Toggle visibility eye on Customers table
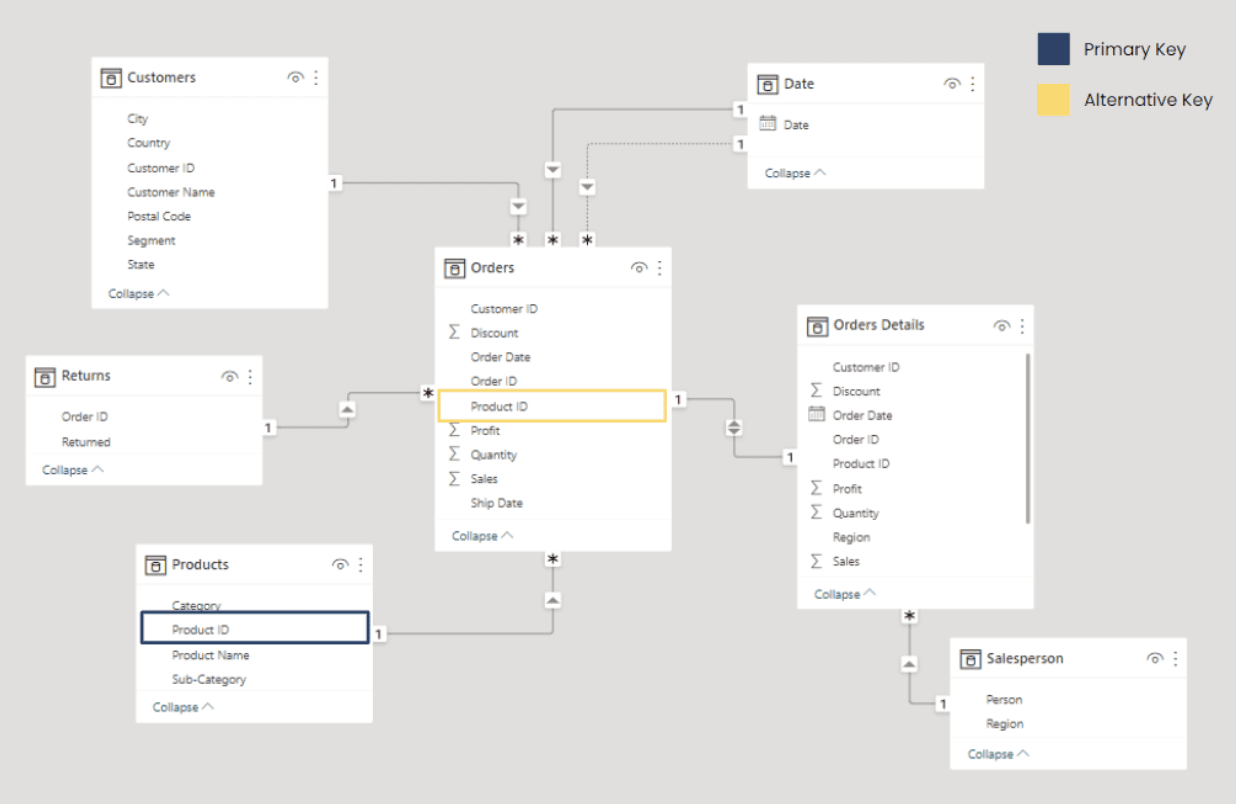 pyautogui.click(x=295, y=78)
